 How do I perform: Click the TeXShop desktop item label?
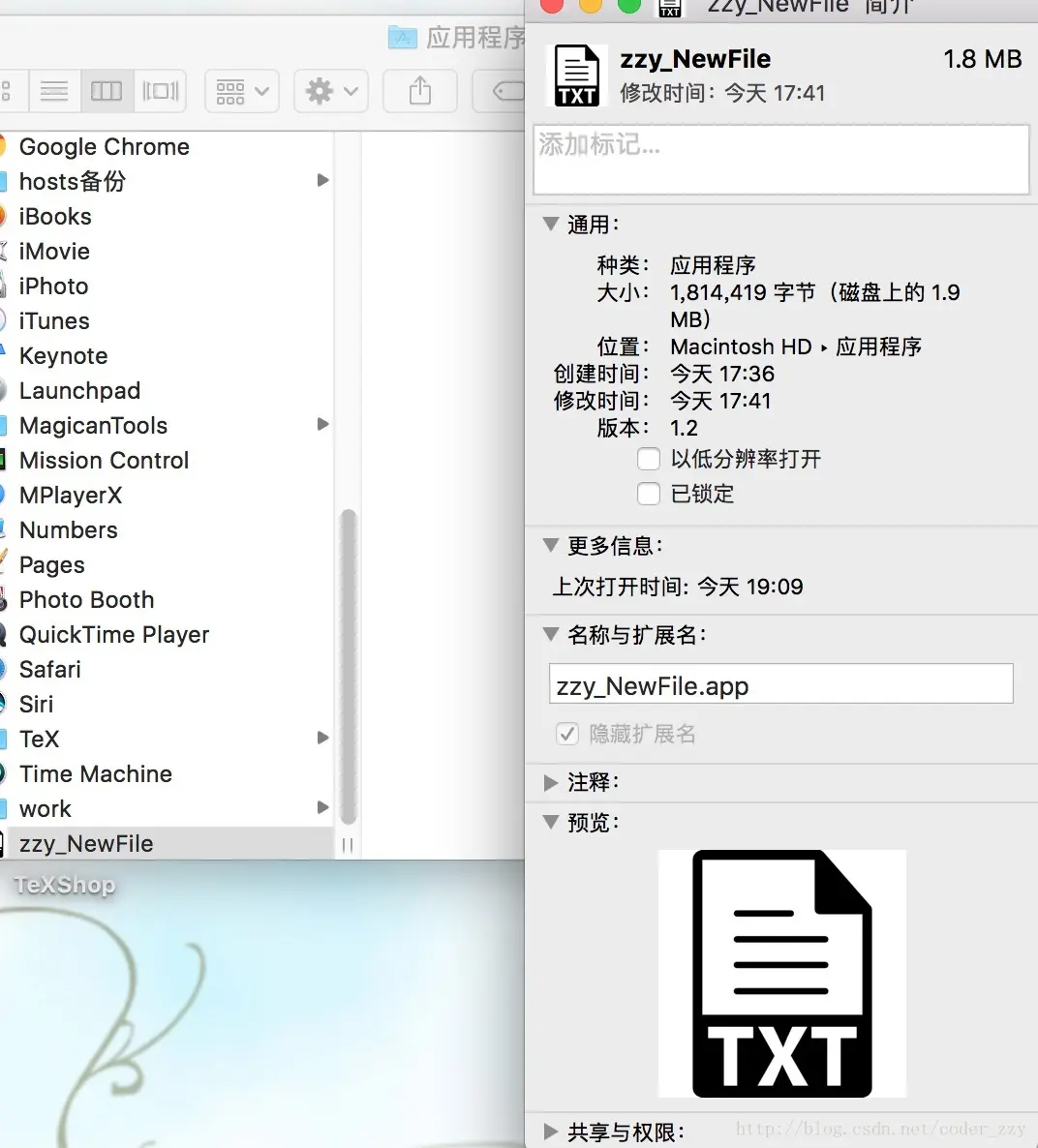pos(65,885)
